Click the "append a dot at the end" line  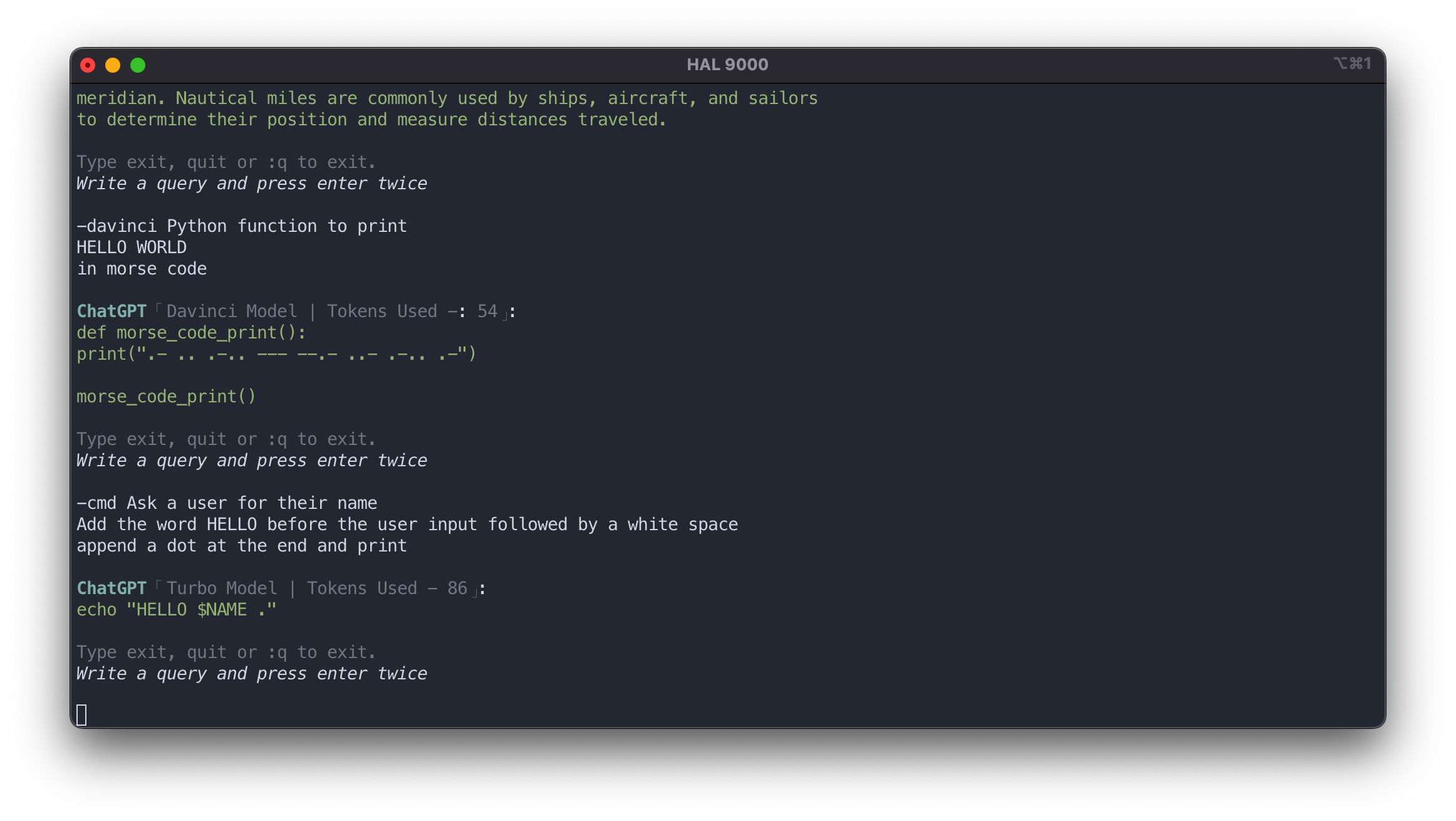(242, 546)
